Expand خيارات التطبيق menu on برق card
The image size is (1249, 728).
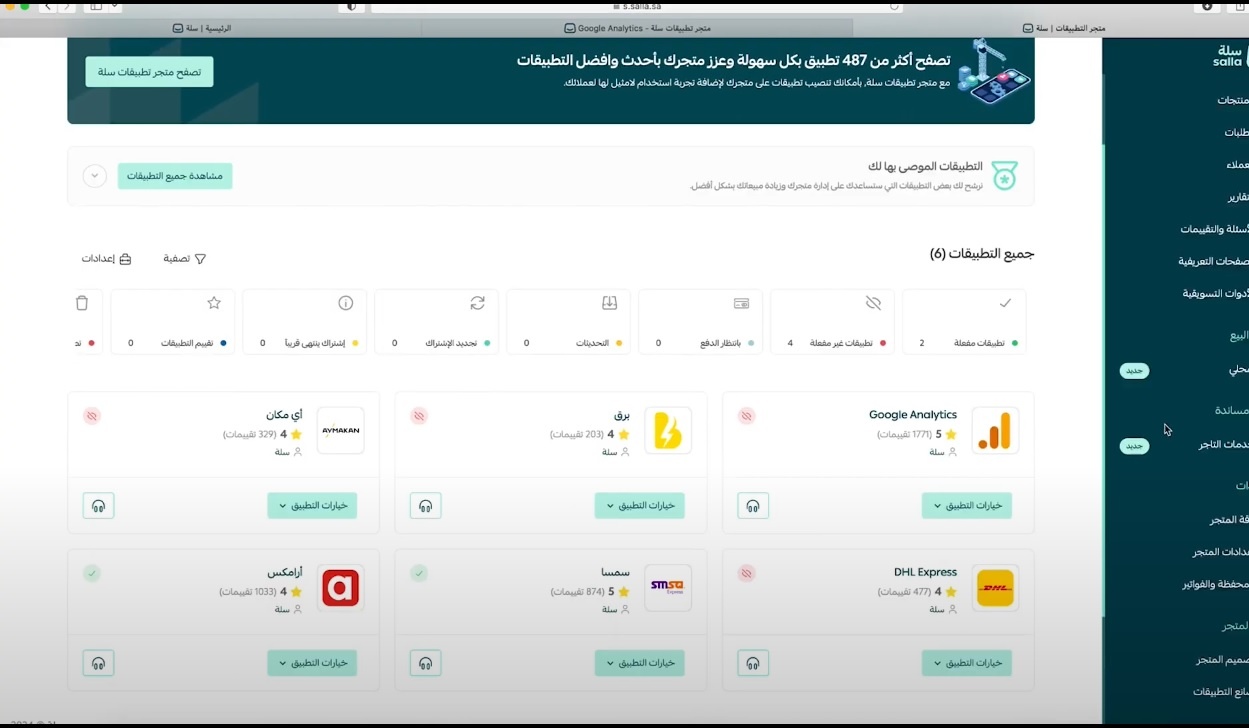(x=639, y=505)
